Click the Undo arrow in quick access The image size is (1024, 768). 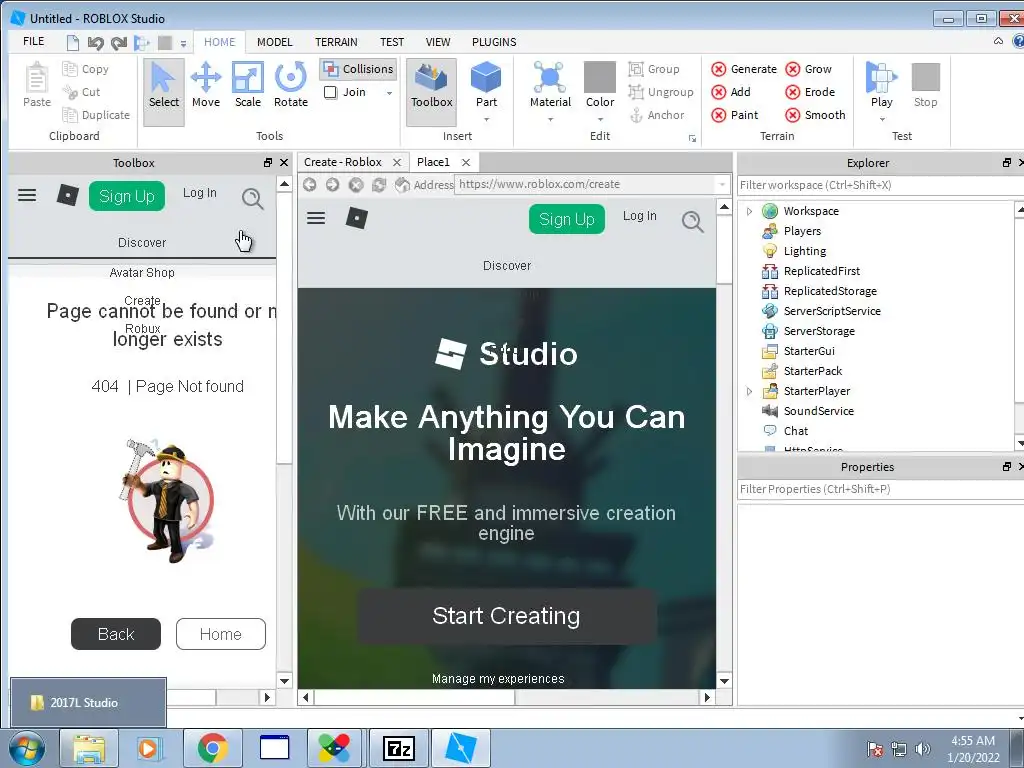point(96,43)
